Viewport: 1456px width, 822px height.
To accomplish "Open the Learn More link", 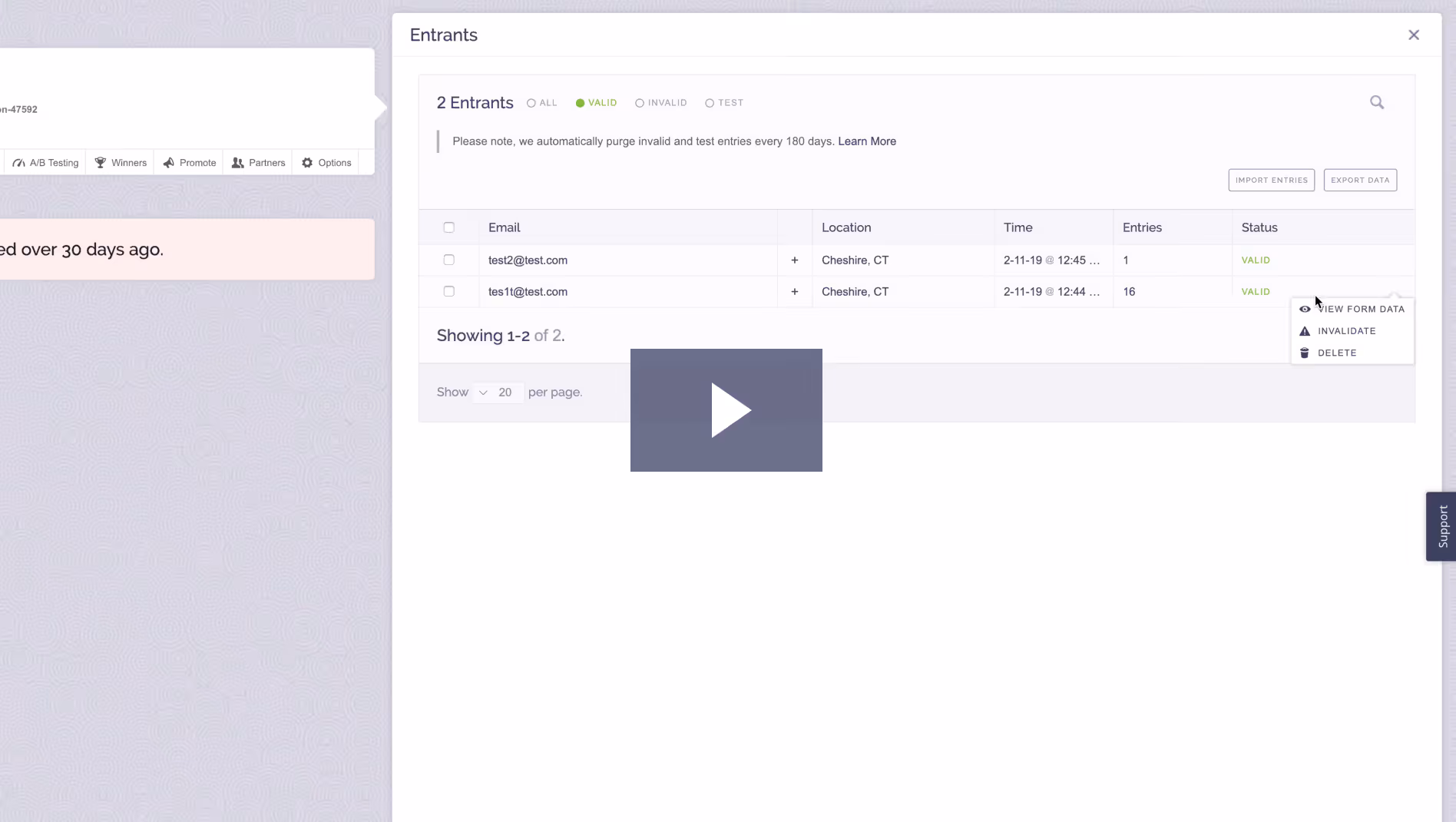I will (866, 141).
